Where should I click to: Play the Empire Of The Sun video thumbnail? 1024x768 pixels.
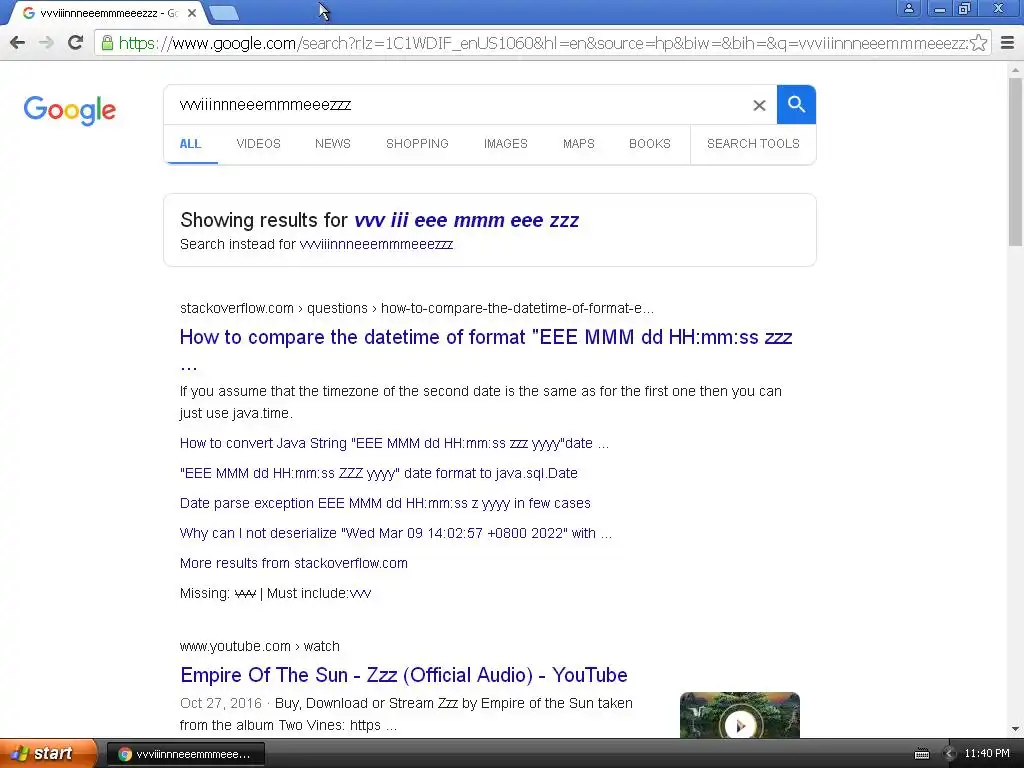(x=739, y=716)
